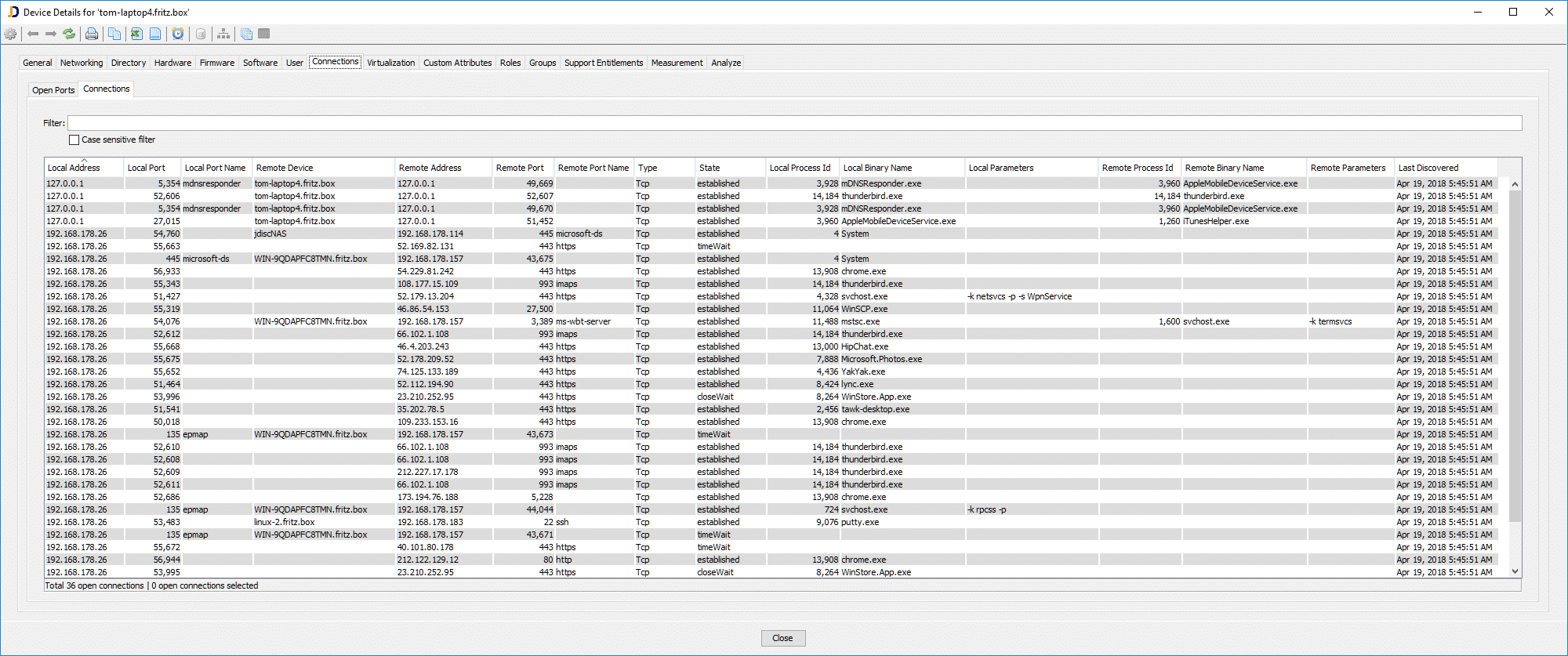Export table with the Excel icon
The width and height of the screenshot is (1568, 656).
pos(136,34)
